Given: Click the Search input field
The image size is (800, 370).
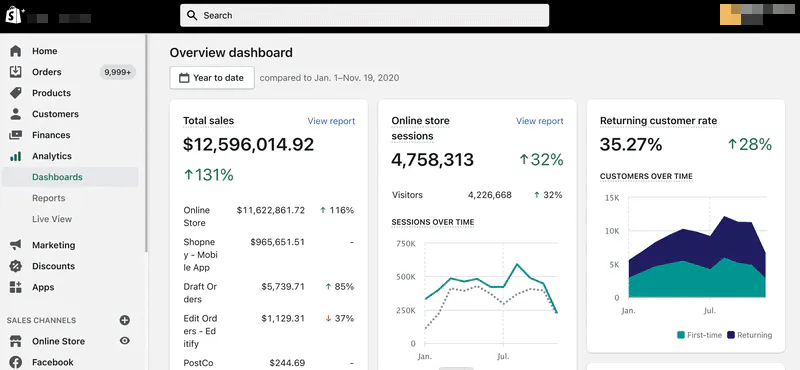Looking at the screenshot, I should point(364,15).
